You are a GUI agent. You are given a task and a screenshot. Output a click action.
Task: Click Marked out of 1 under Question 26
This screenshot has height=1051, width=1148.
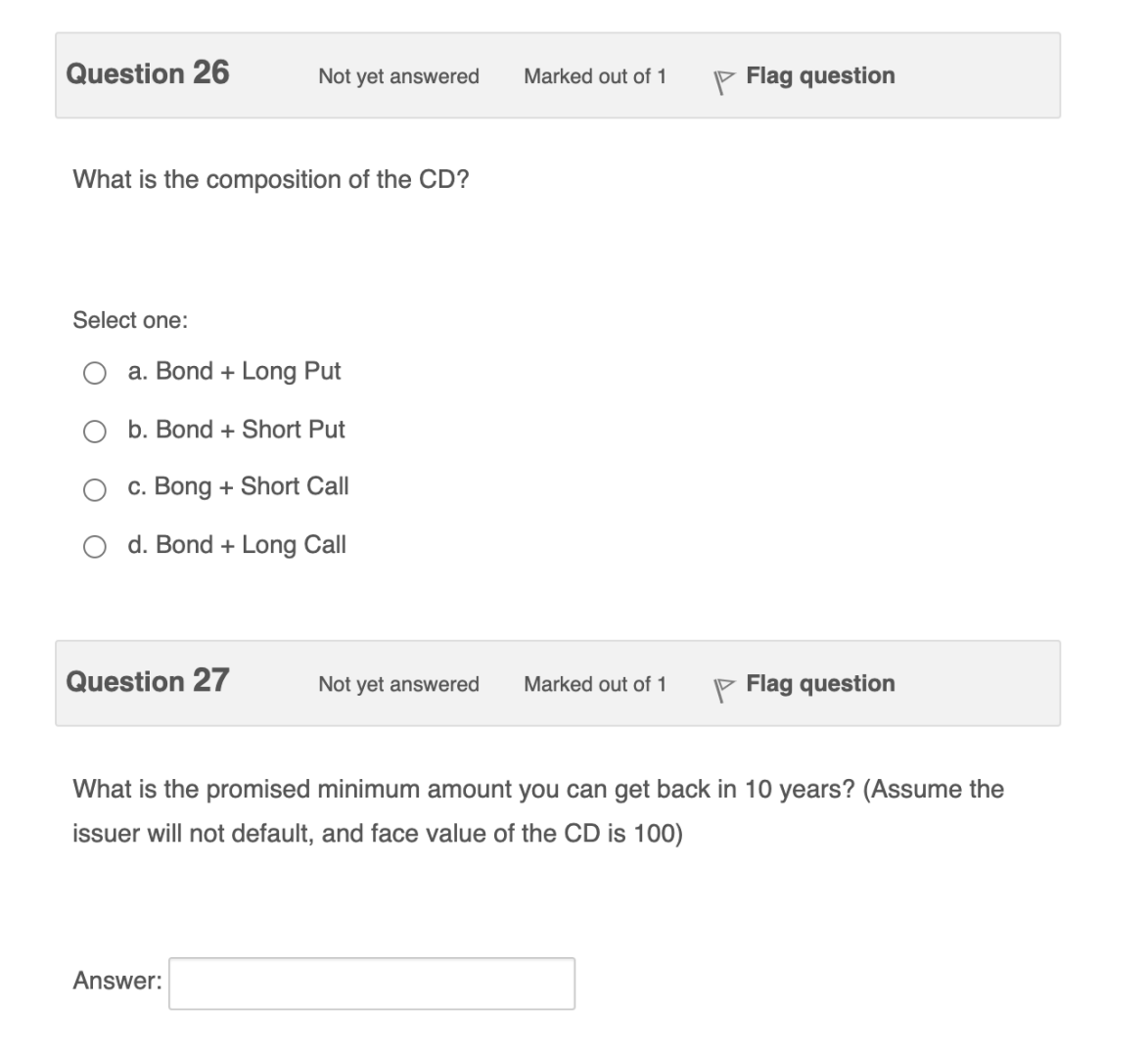[596, 76]
